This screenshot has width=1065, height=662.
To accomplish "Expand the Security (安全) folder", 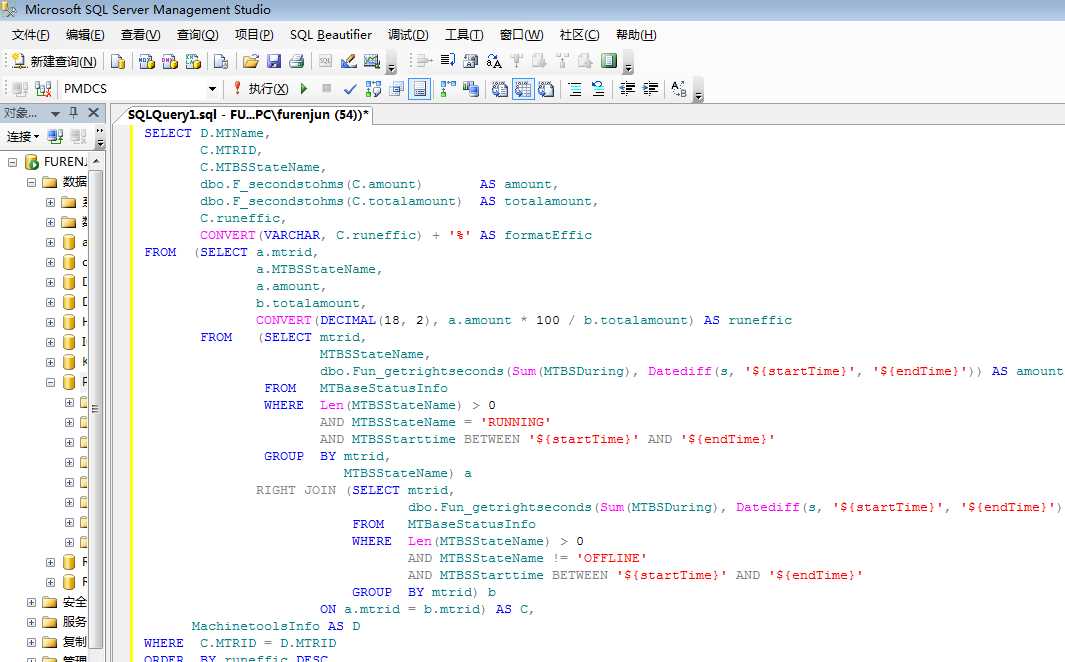I will pos(31,602).
